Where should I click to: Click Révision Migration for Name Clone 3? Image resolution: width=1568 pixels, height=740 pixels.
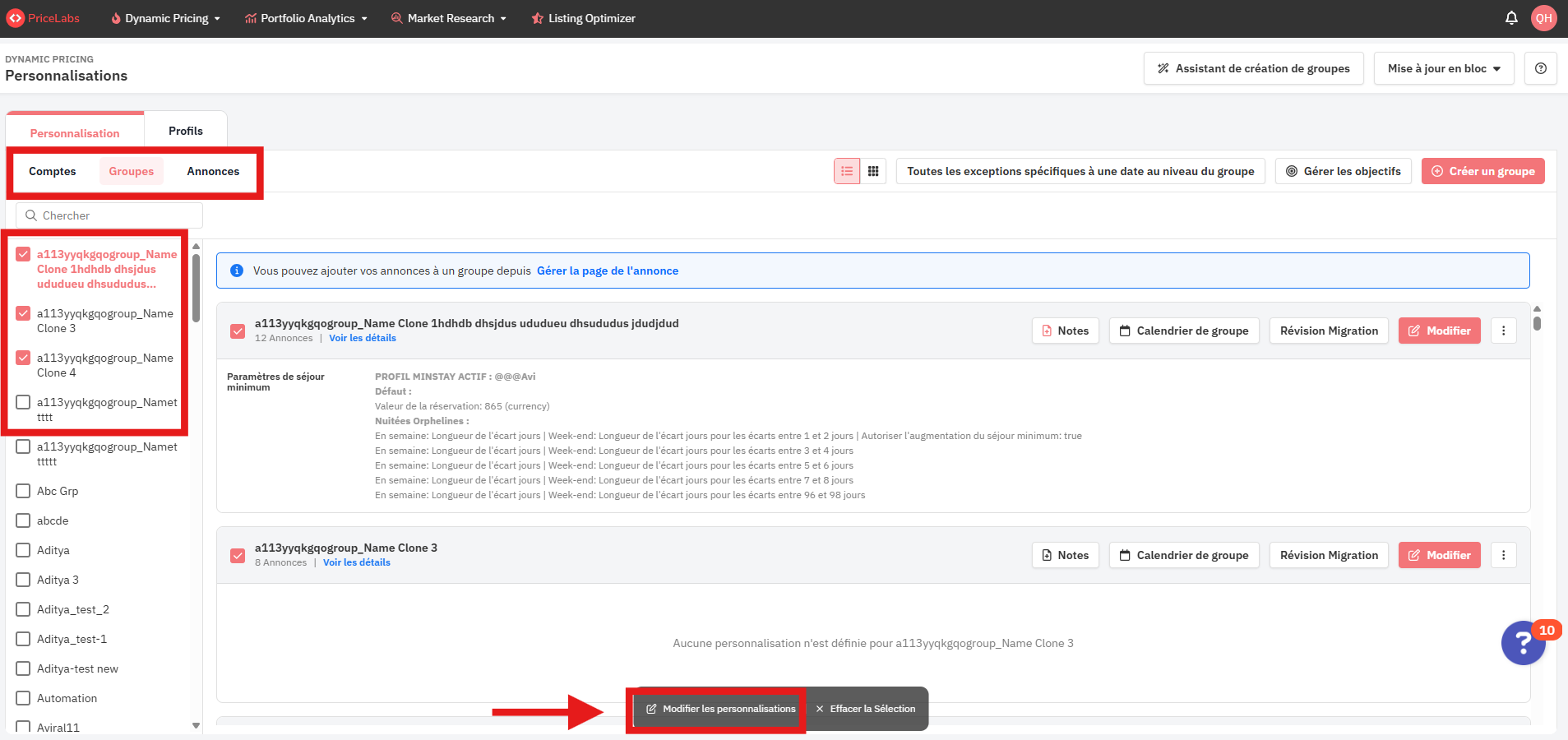1329,555
